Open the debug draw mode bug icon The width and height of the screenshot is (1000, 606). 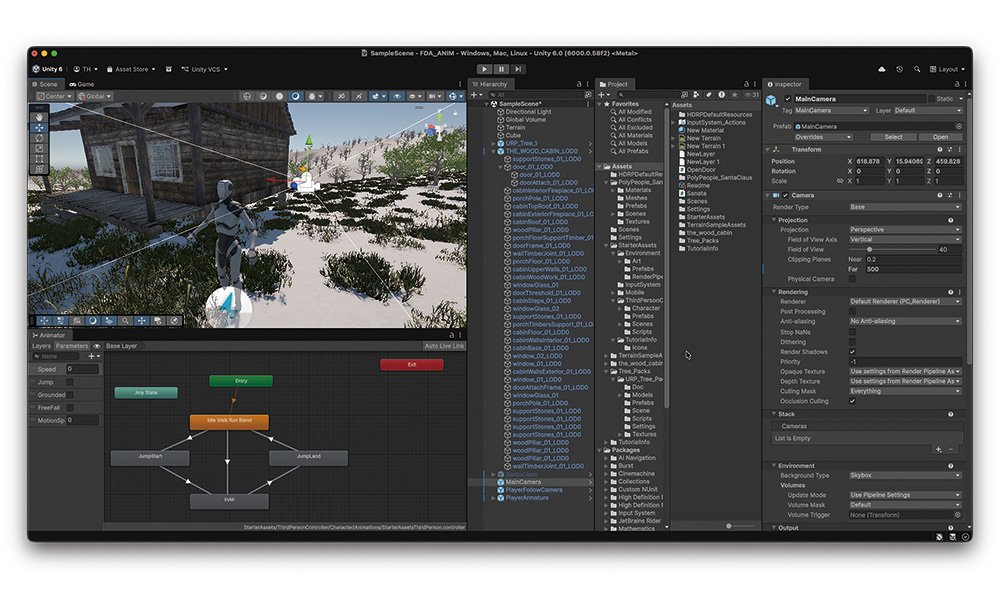coord(312,96)
